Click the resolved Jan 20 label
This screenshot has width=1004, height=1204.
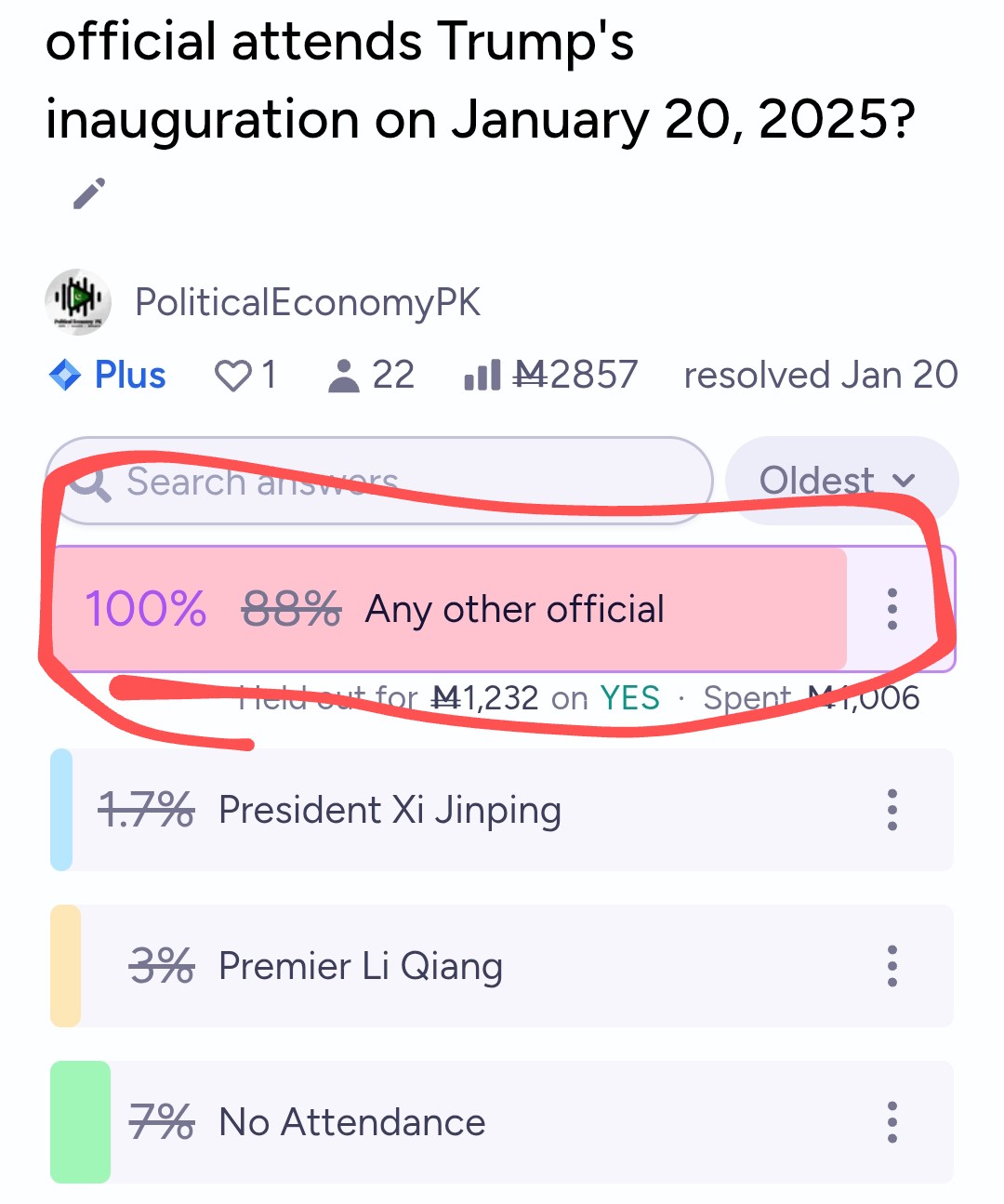point(821,376)
